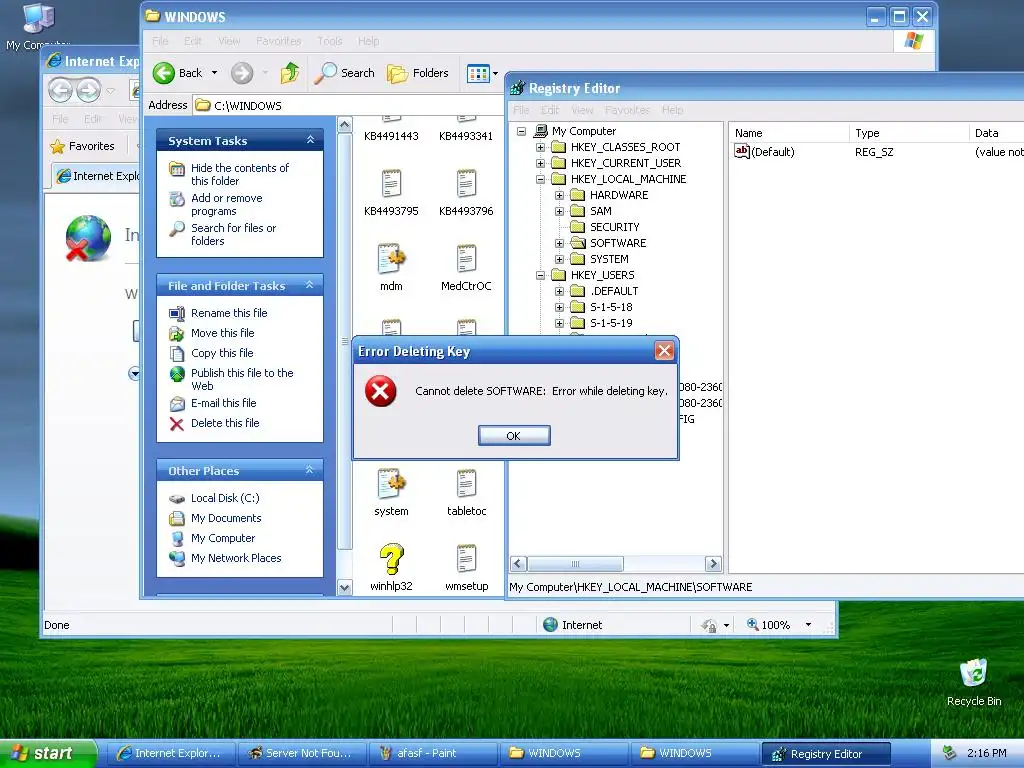Click Copy this file
The width and height of the screenshot is (1024, 768).
(221, 353)
